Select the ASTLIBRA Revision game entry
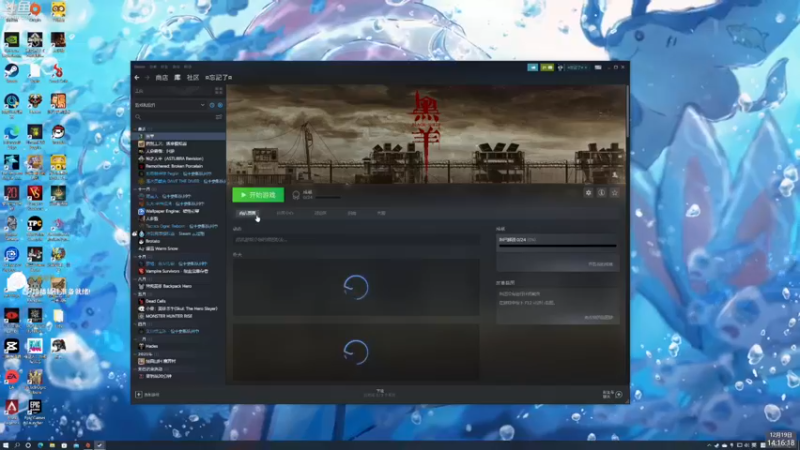Screen dimensions: 800x450 [174, 159]
